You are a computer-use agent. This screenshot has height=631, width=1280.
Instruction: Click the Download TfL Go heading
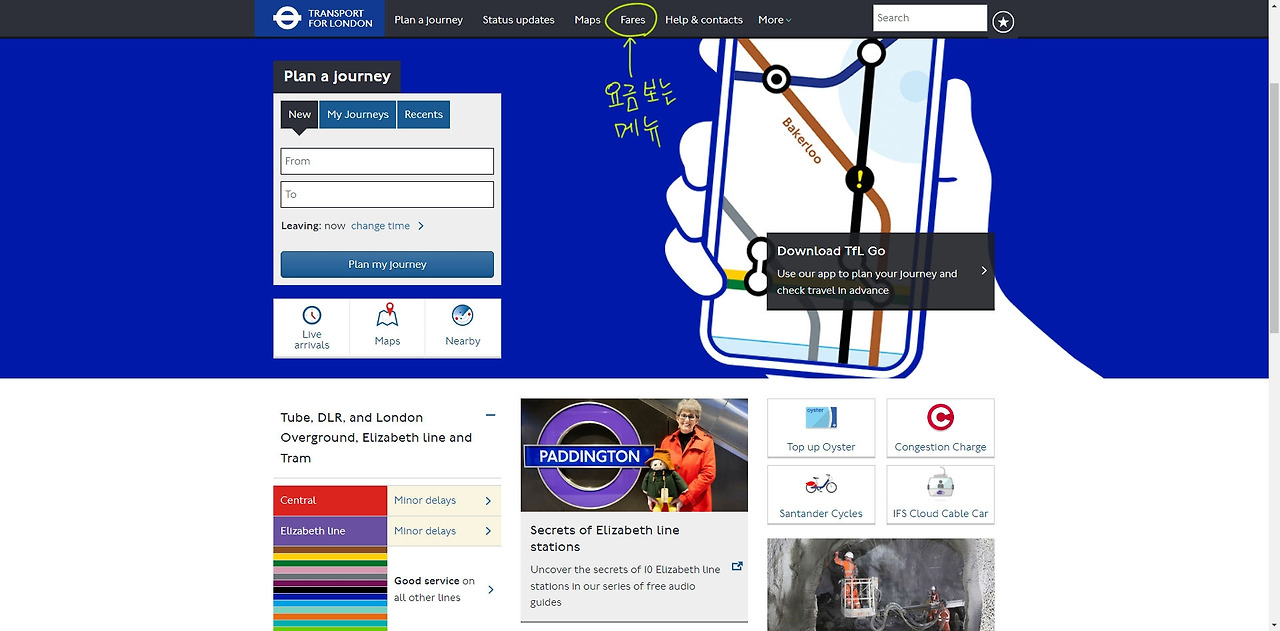[x=831, y=251]
